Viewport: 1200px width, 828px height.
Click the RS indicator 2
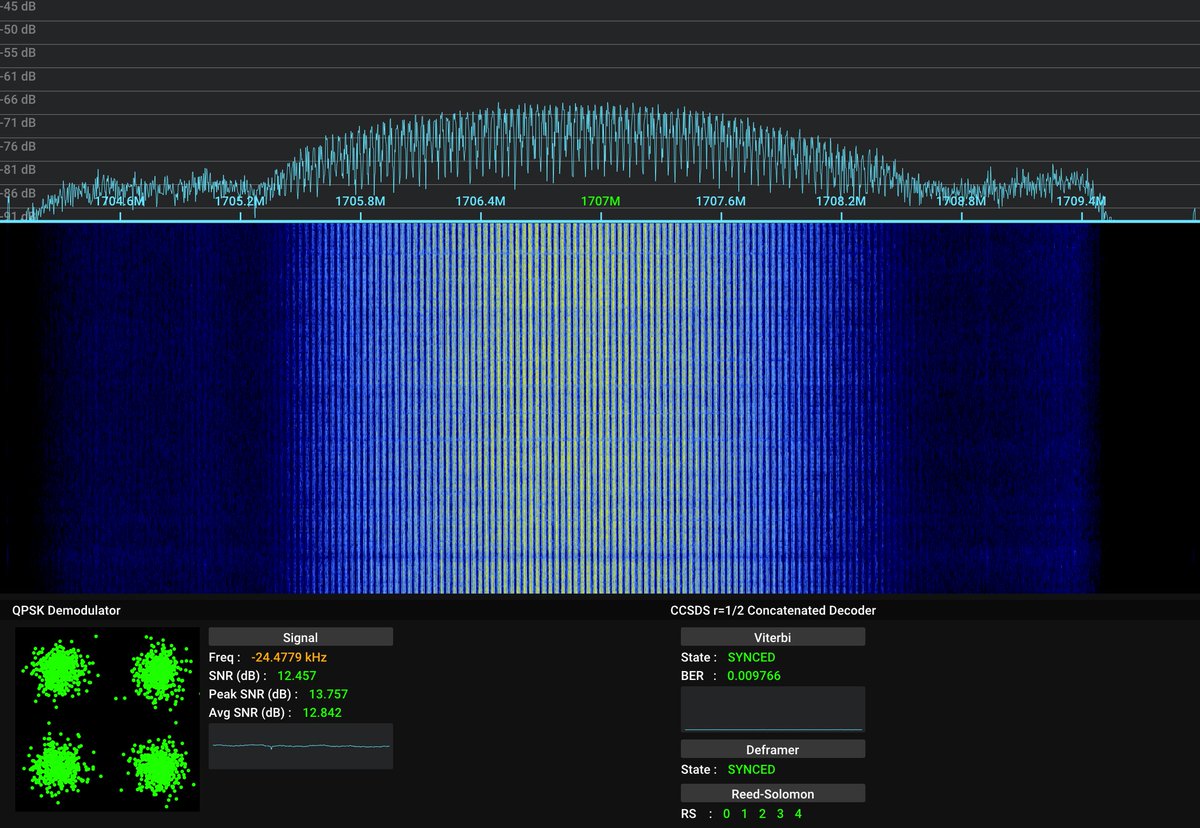(762, 814)
